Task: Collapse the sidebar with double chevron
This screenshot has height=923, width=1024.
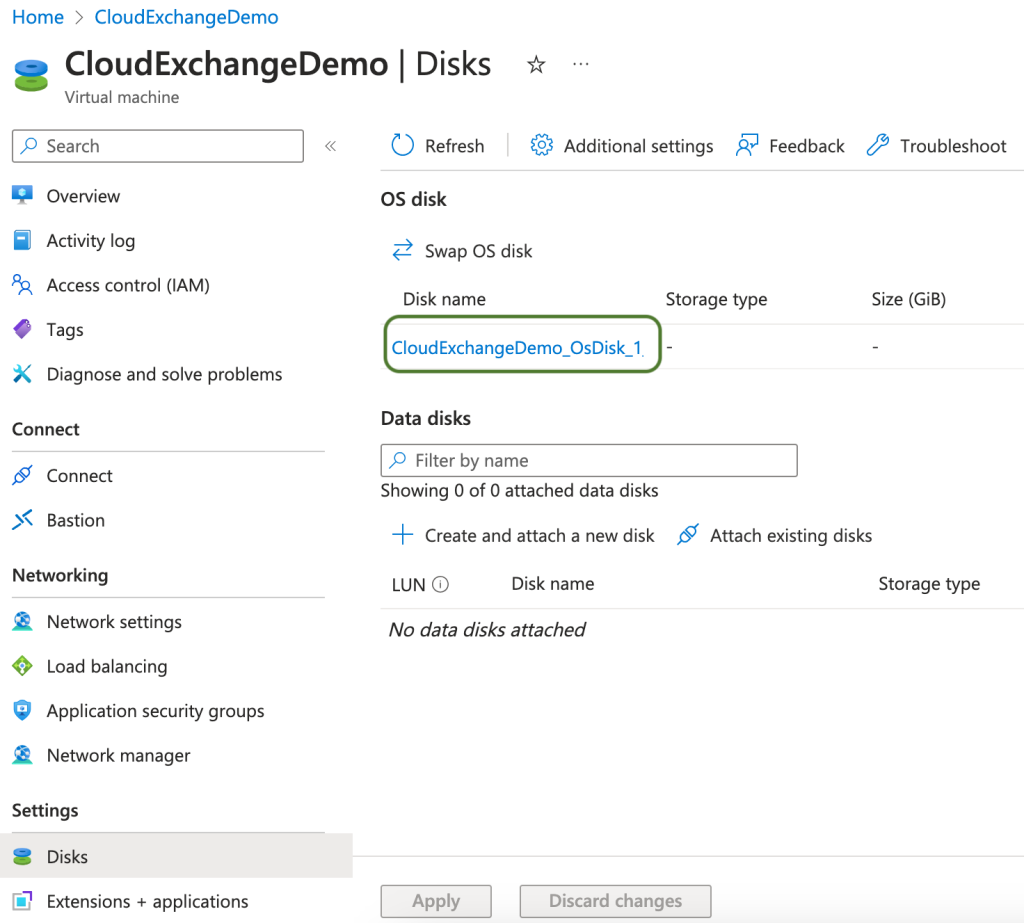Action: point(330,146)
